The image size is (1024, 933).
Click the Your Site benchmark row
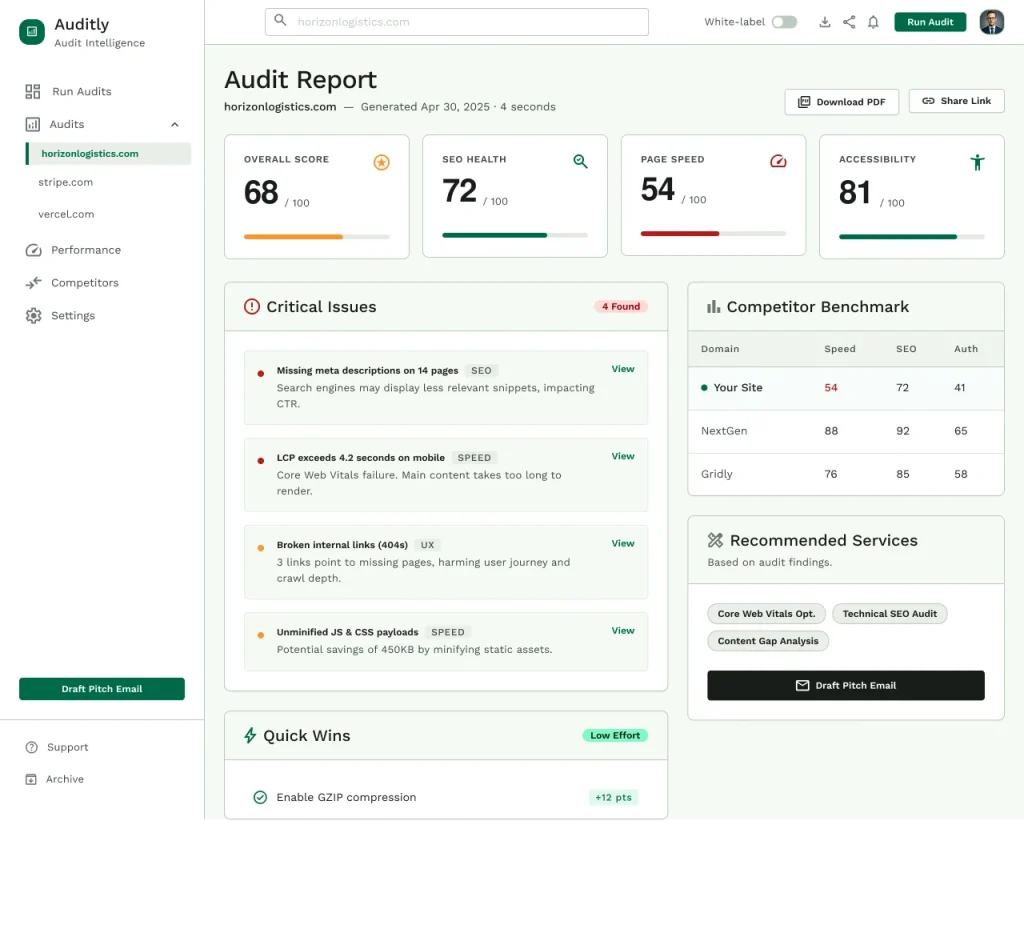tap(846, 388)
